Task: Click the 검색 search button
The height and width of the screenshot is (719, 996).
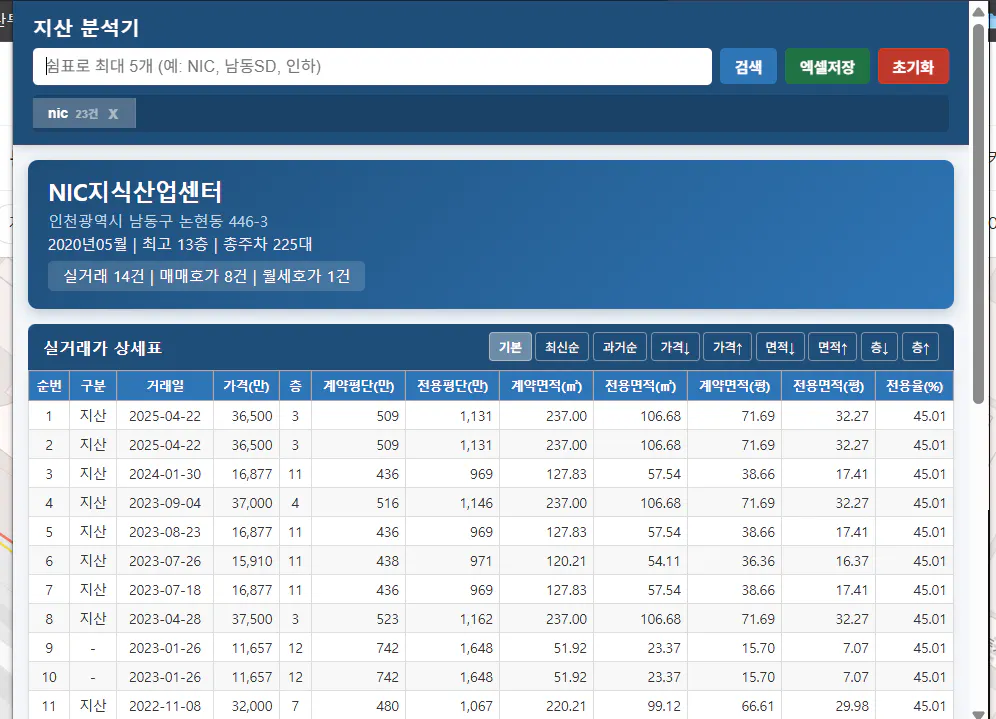Action: (x=748, y=66)
